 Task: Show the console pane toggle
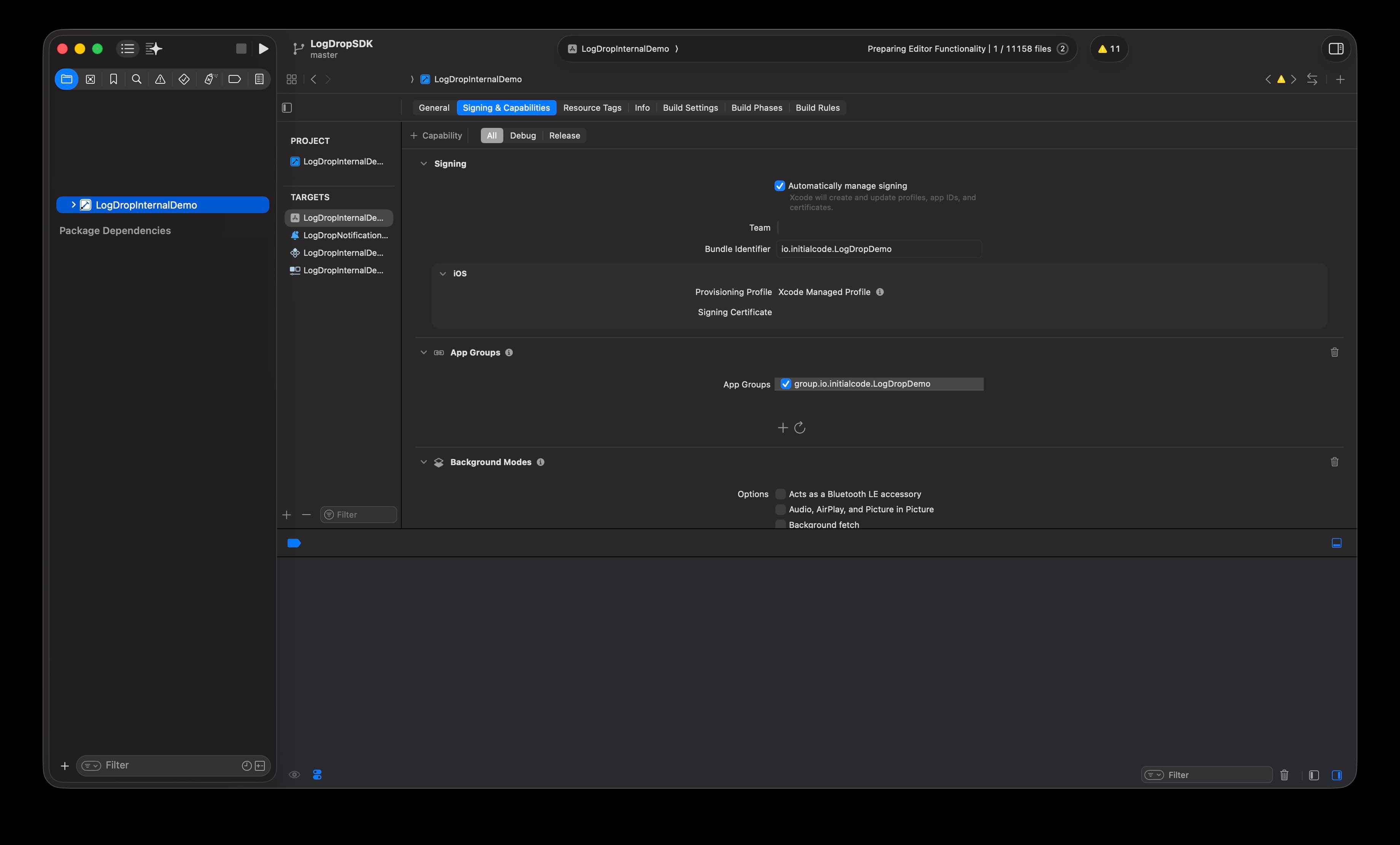click(x=1336, y=775)
